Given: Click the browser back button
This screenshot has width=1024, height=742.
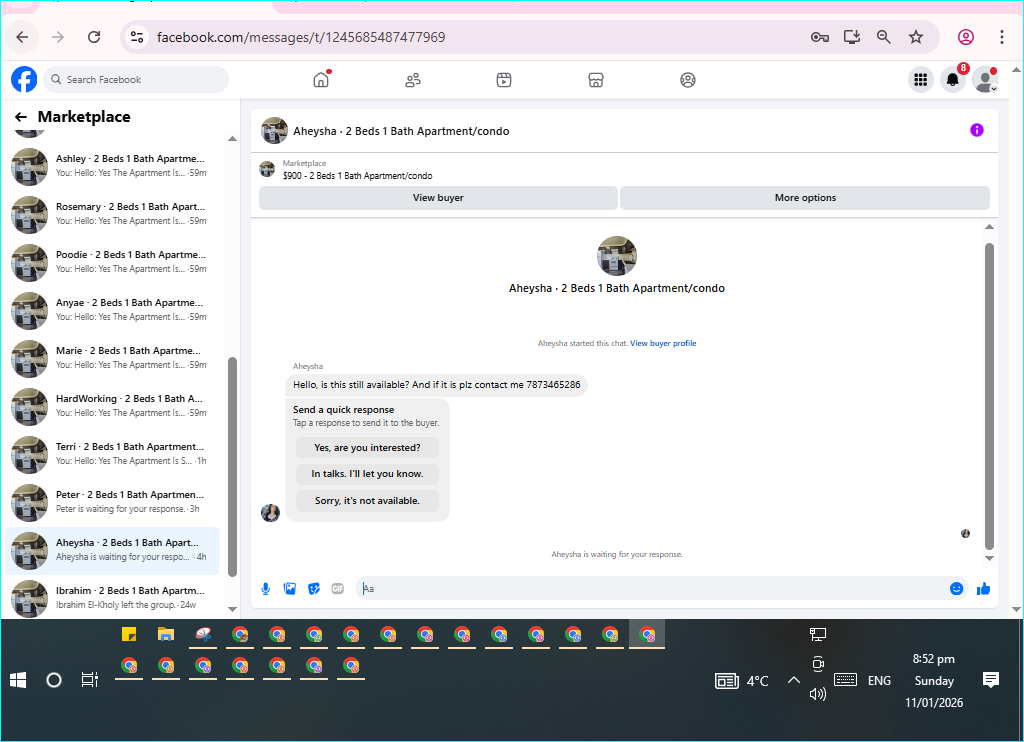Looking at the screenshot, I should 22,37.
